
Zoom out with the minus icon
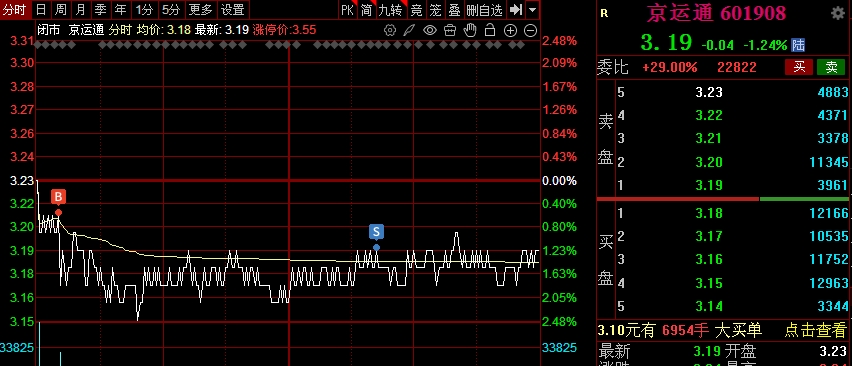pos(530,30)
